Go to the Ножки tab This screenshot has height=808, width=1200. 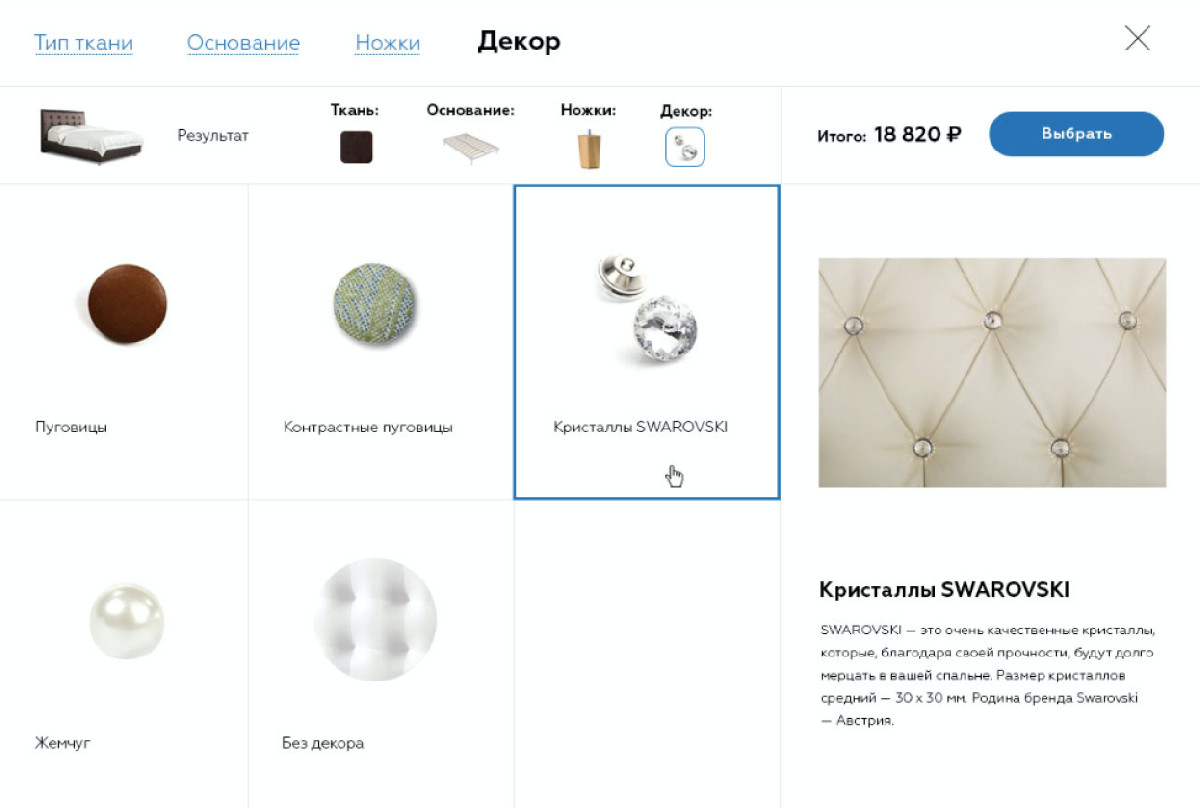(387, 43)
